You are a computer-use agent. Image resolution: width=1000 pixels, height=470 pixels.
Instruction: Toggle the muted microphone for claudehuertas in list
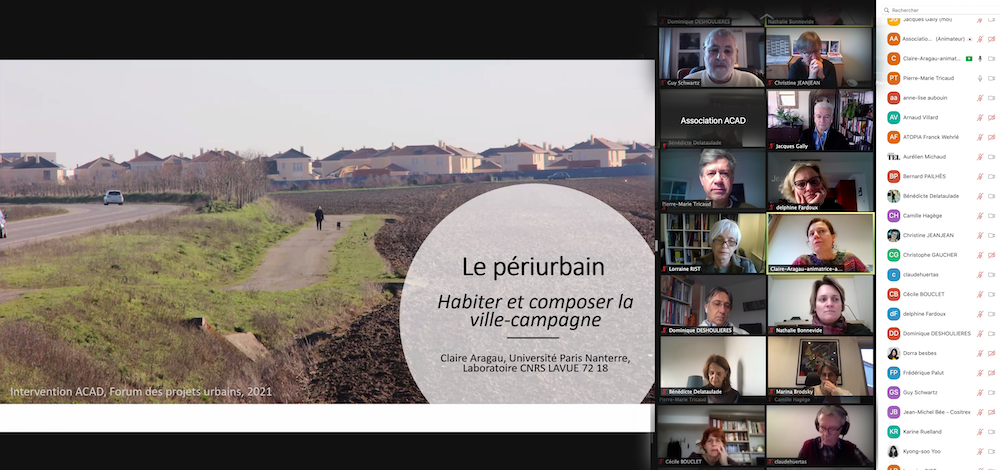(x=980, y=274)
